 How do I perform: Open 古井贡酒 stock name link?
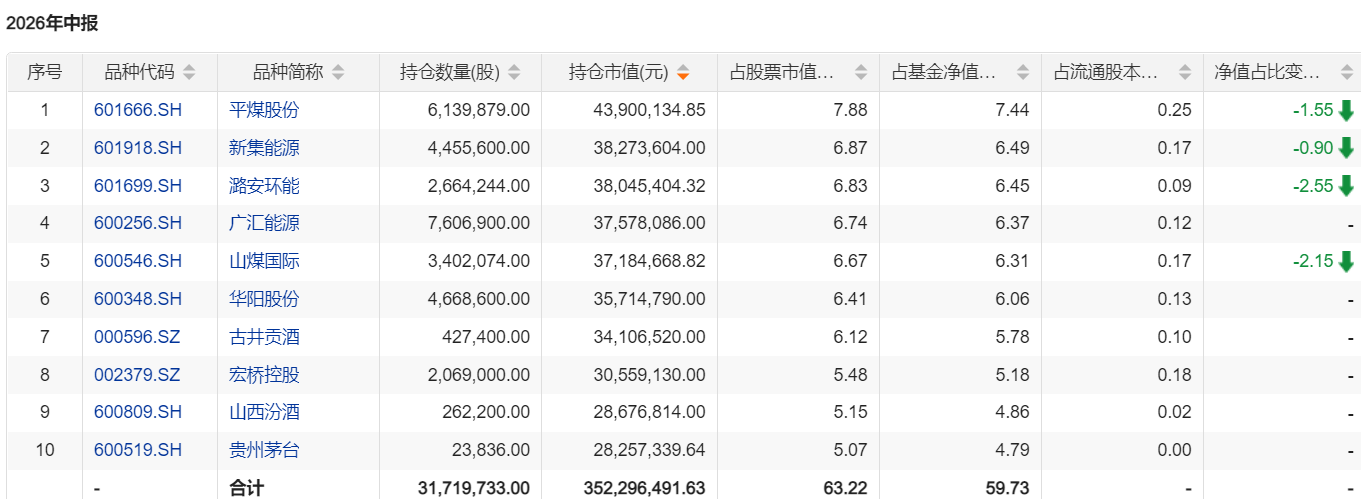coord(264,337)
